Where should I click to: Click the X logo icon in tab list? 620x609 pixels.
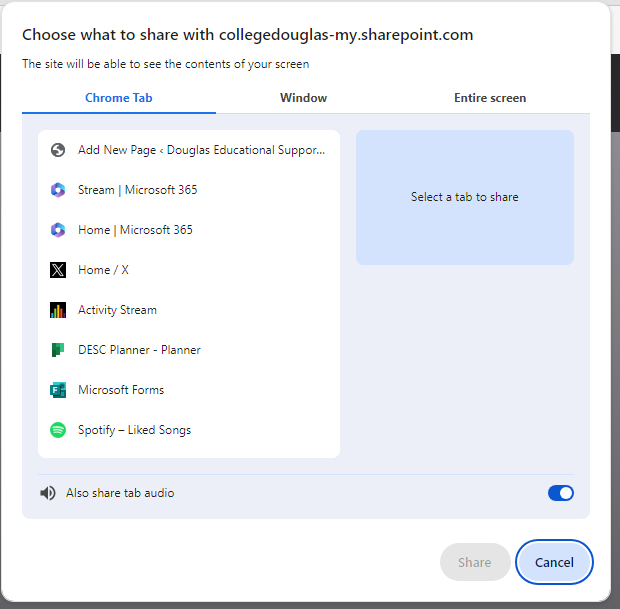tap(58, 270)
